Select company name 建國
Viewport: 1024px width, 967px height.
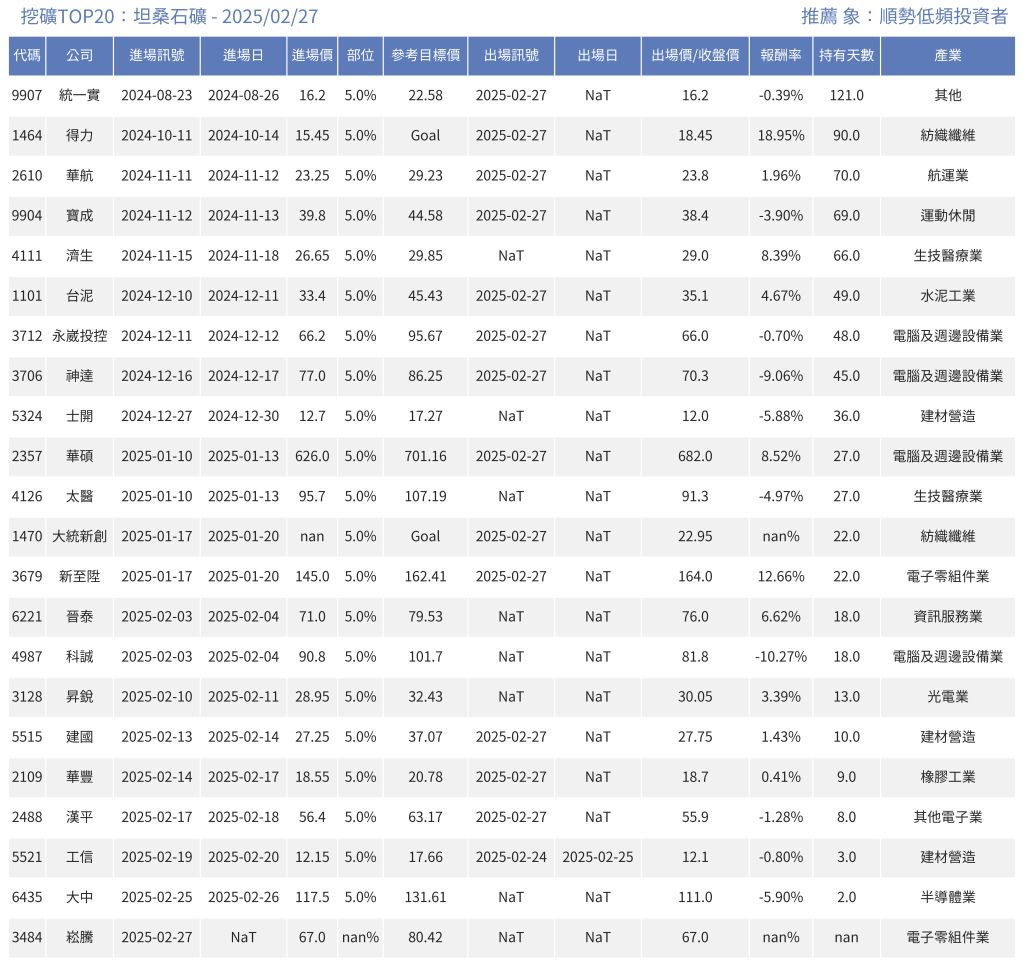coord(80,737)
